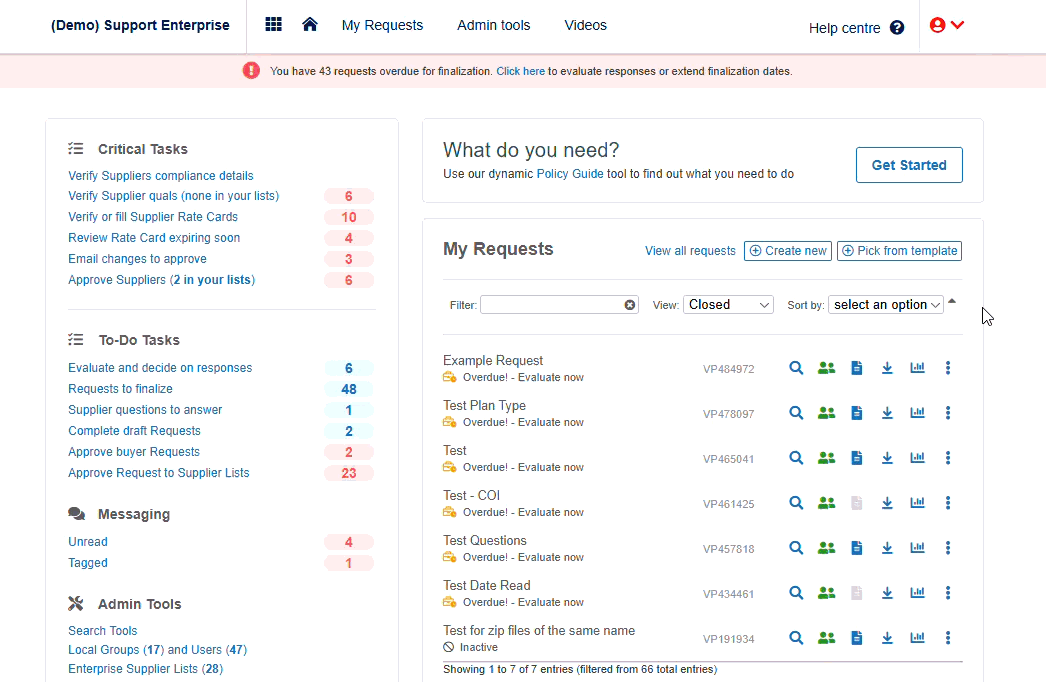Click the count badge 10 for Rate Cards
Screen dimensions: 1046x682
click(x=349, y=218)
